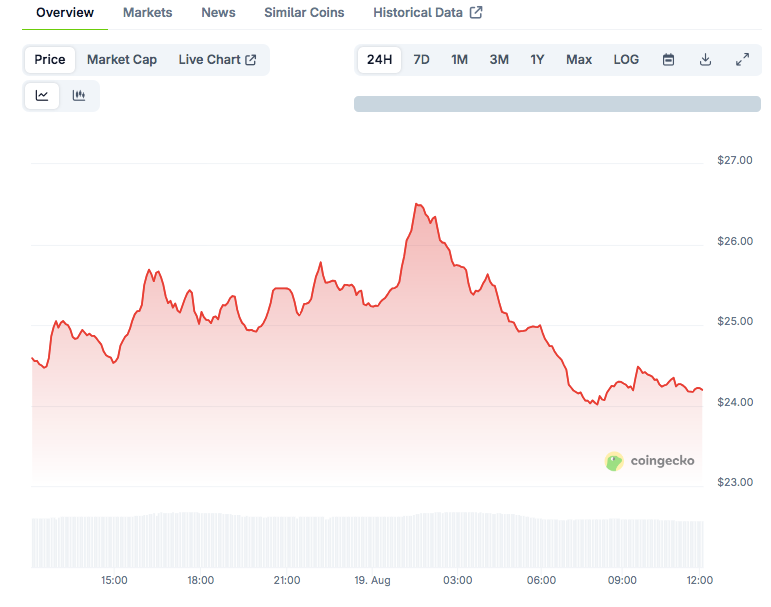The height and width of the screenshot is (607, 771).
Task: Click the external-link icon beside Live Chart
Action: [251, 60]
